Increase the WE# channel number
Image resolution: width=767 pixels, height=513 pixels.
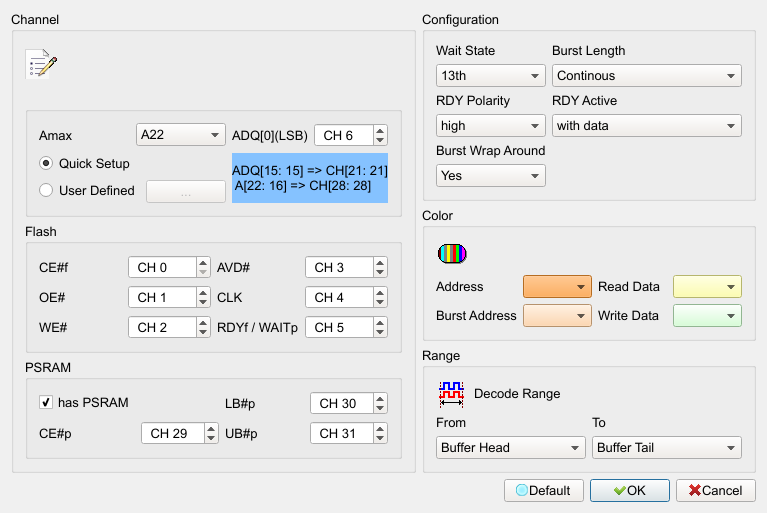[203, 322]
